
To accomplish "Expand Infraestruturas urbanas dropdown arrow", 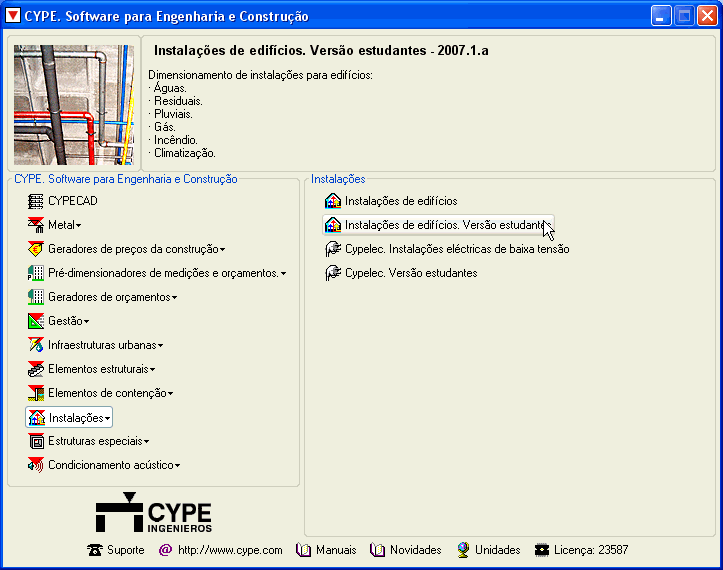I will (x=160, y=345).
